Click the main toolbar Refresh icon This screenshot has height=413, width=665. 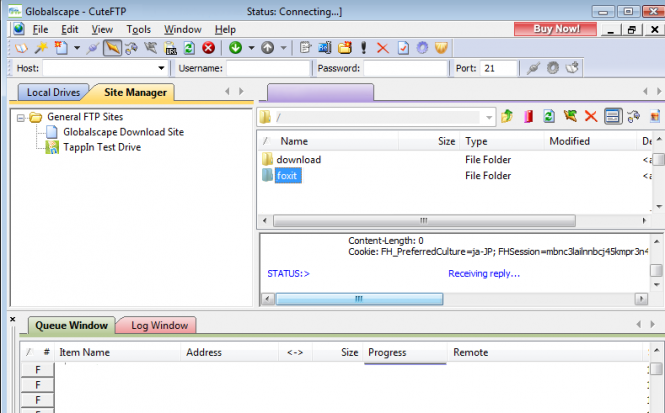click(189, 48)
